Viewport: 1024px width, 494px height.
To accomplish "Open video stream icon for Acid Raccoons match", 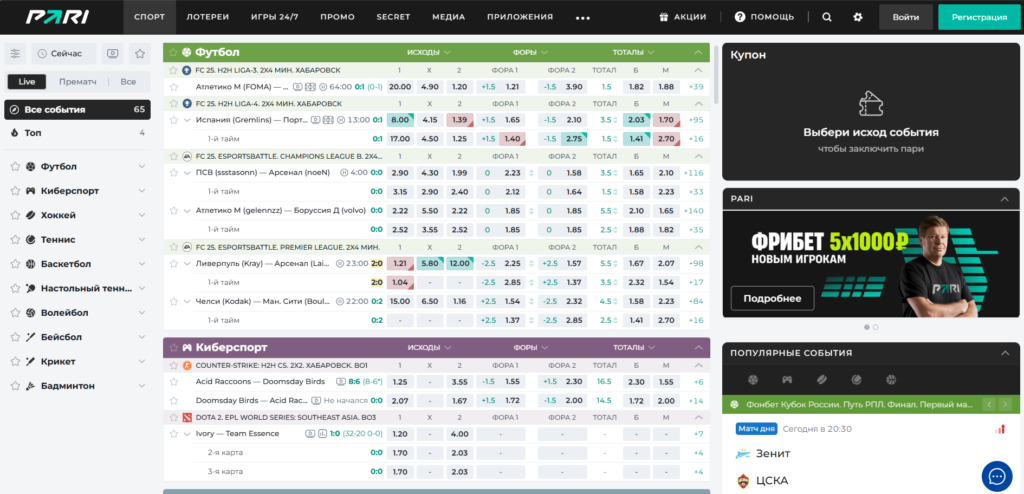I will pyautogui.click(x=340, y=382).
